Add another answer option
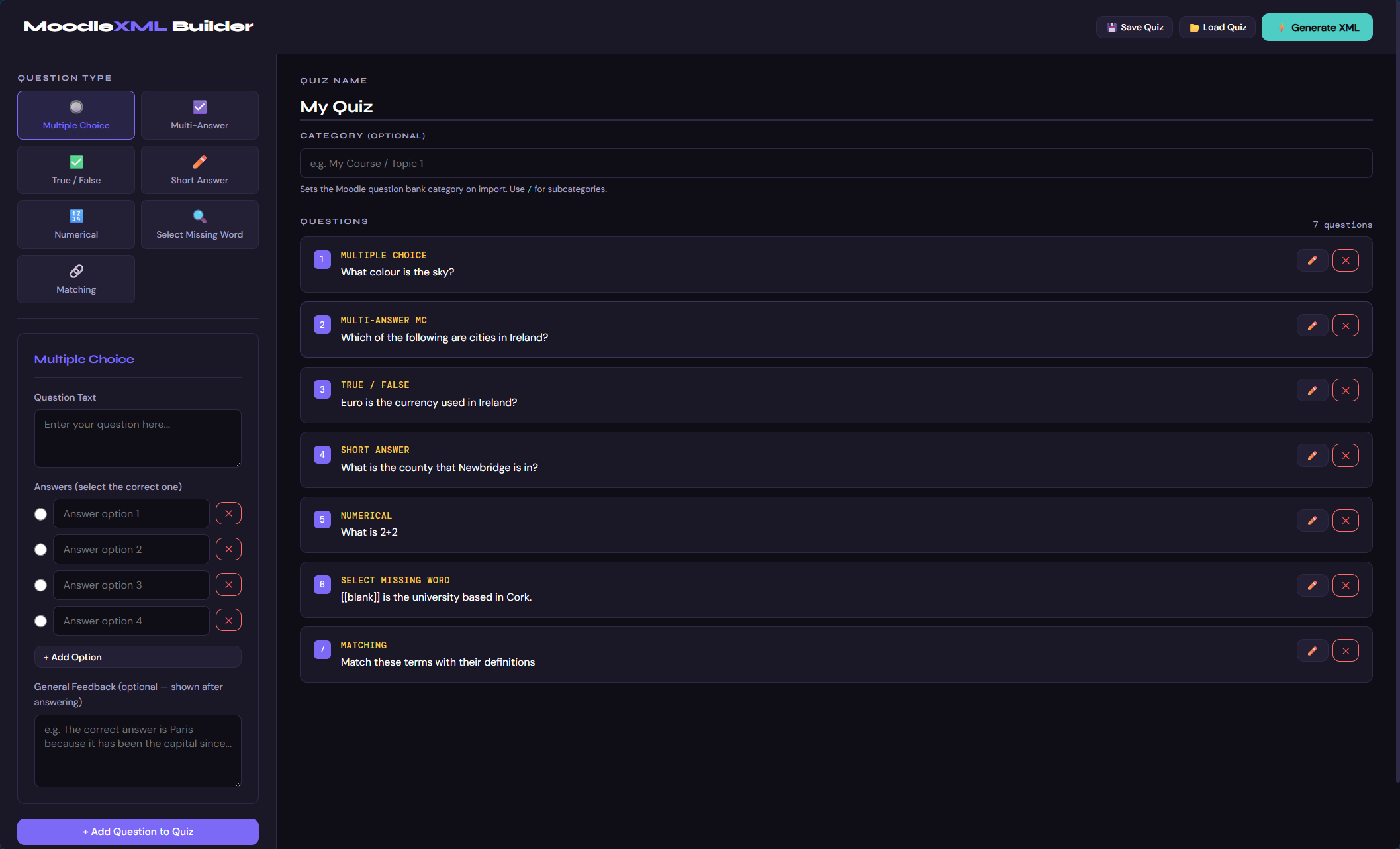Viewport: 1400px width, 849px height. click(138, 657)
